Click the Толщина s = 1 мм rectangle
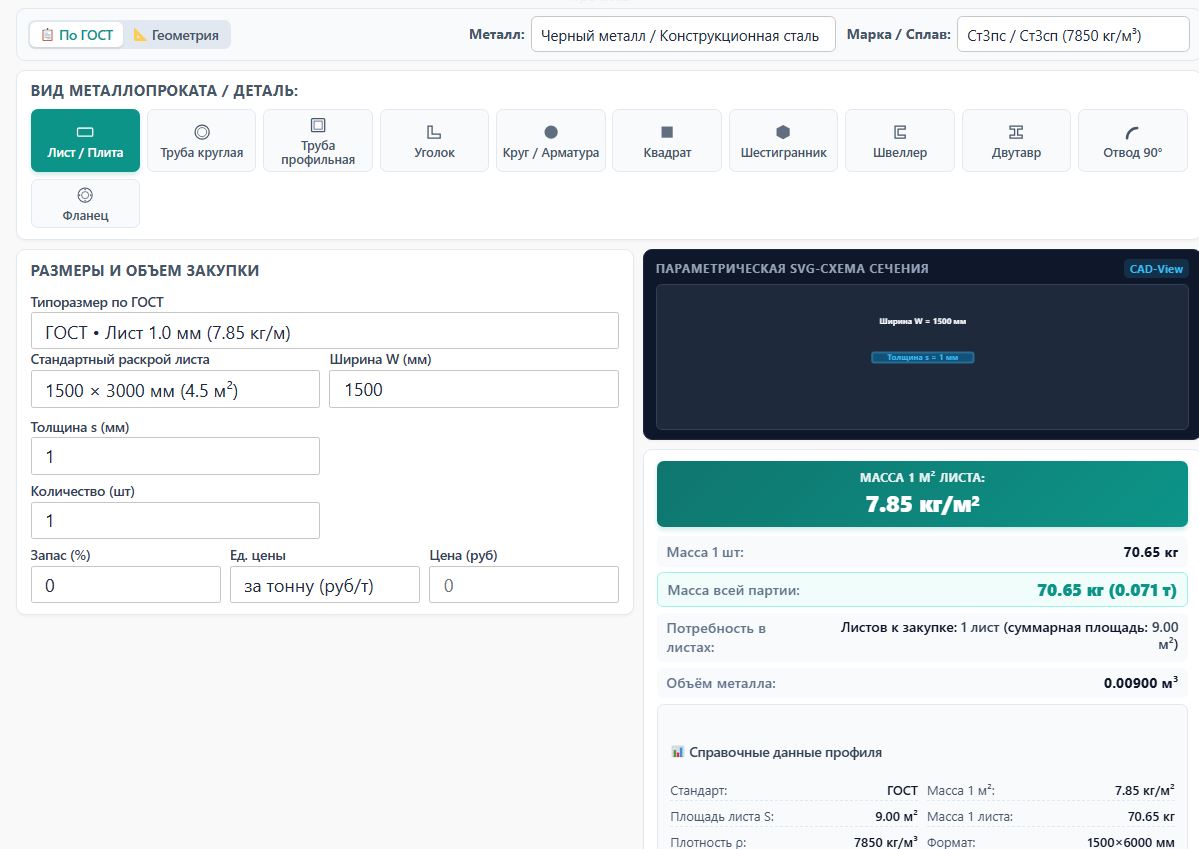 click(922, 357)
